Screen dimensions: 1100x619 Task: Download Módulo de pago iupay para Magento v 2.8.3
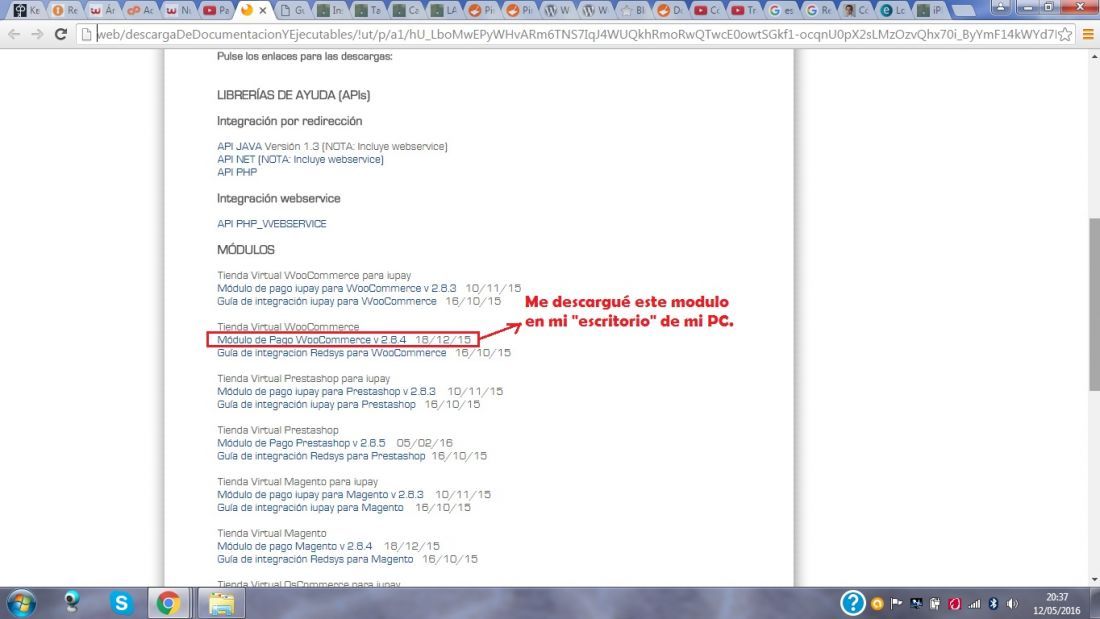(x=321, y=495)
